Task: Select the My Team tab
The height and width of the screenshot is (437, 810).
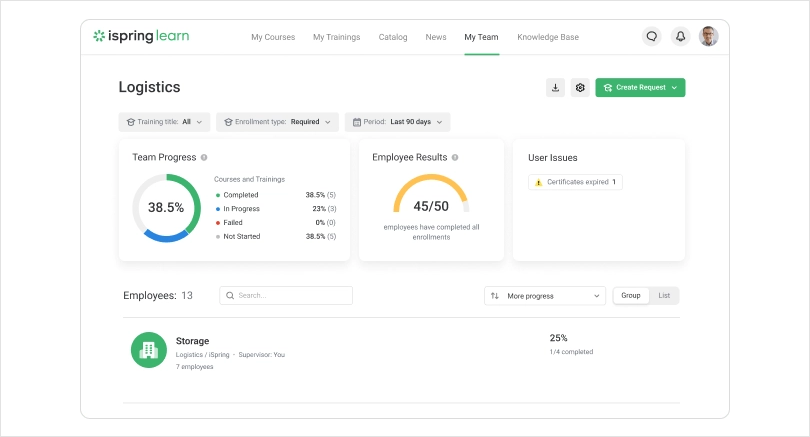Action: 481,37
